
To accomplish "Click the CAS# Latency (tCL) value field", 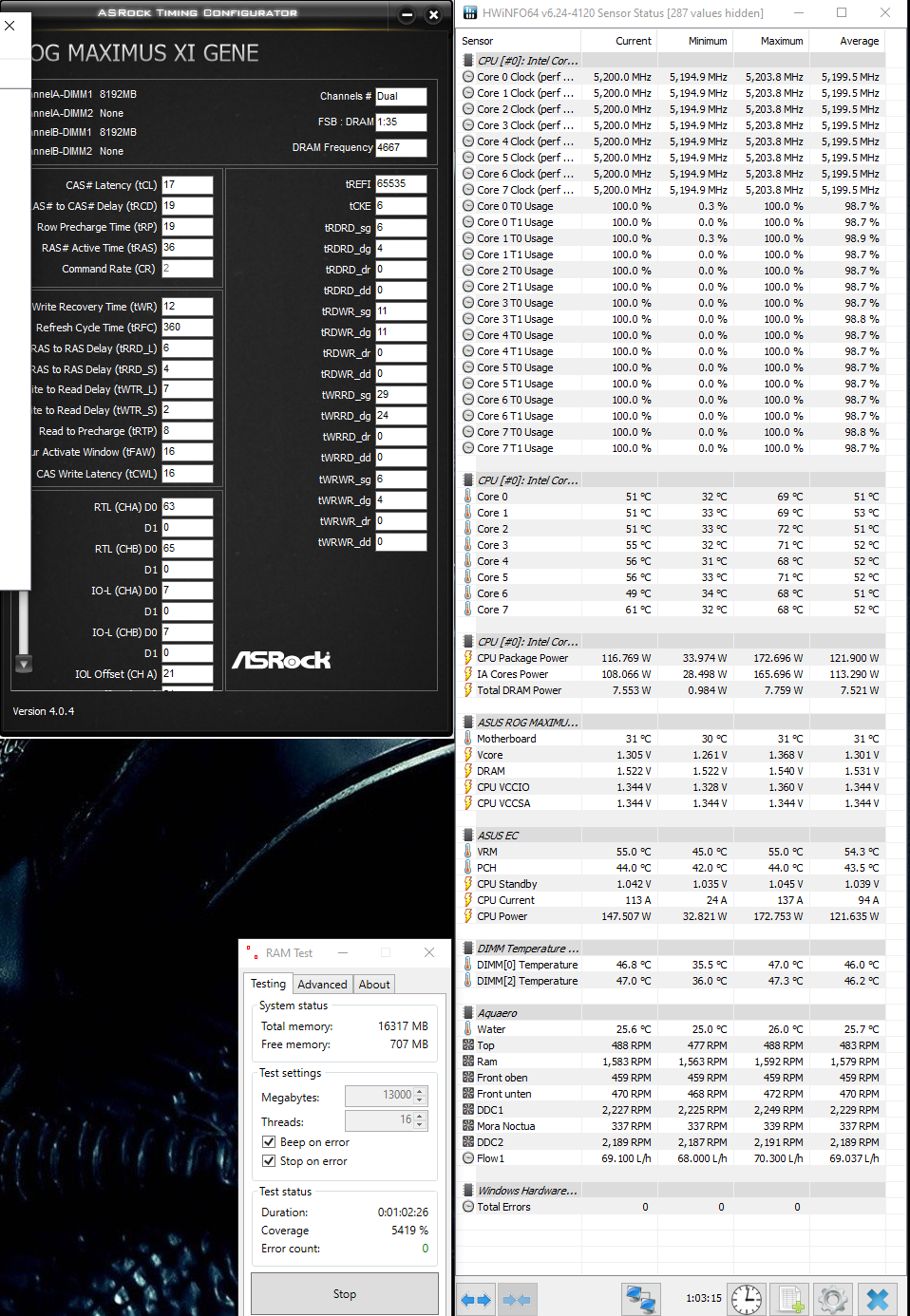I will [x=187, y=185].
